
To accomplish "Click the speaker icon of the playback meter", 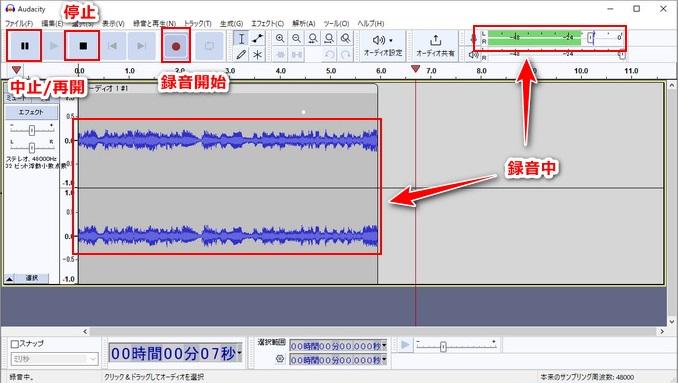I will tap(473, 55).
